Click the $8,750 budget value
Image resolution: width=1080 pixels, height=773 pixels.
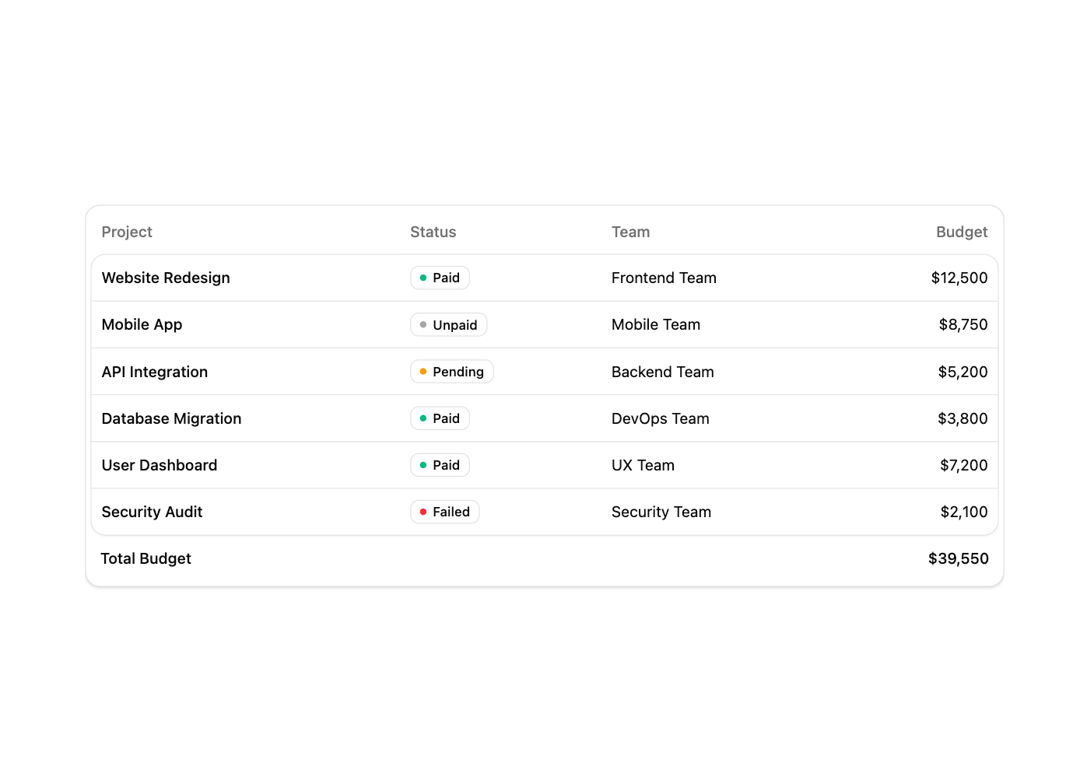coord(963,324)
